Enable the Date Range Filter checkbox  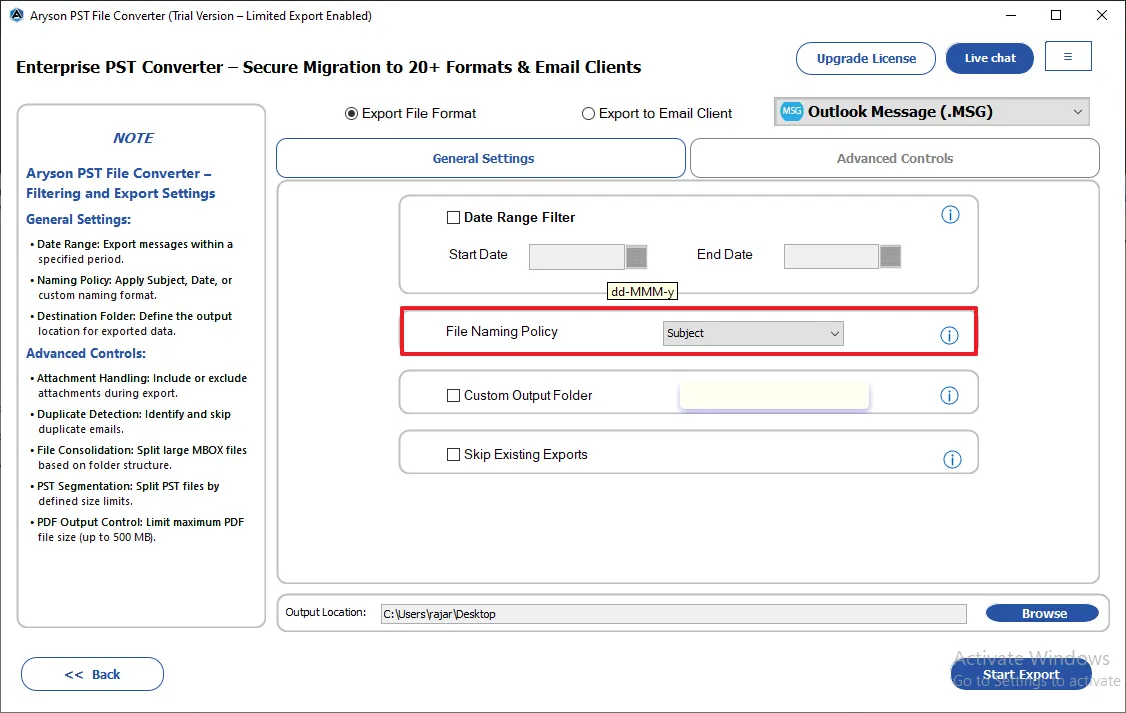[x=453, y=218]
